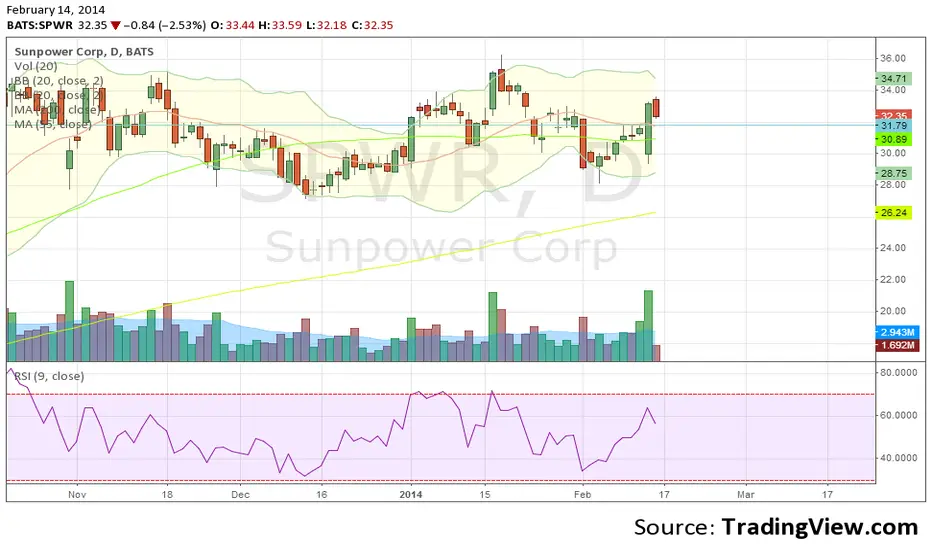Click the 80.0000 RSI axis value

tap(898, 372)
